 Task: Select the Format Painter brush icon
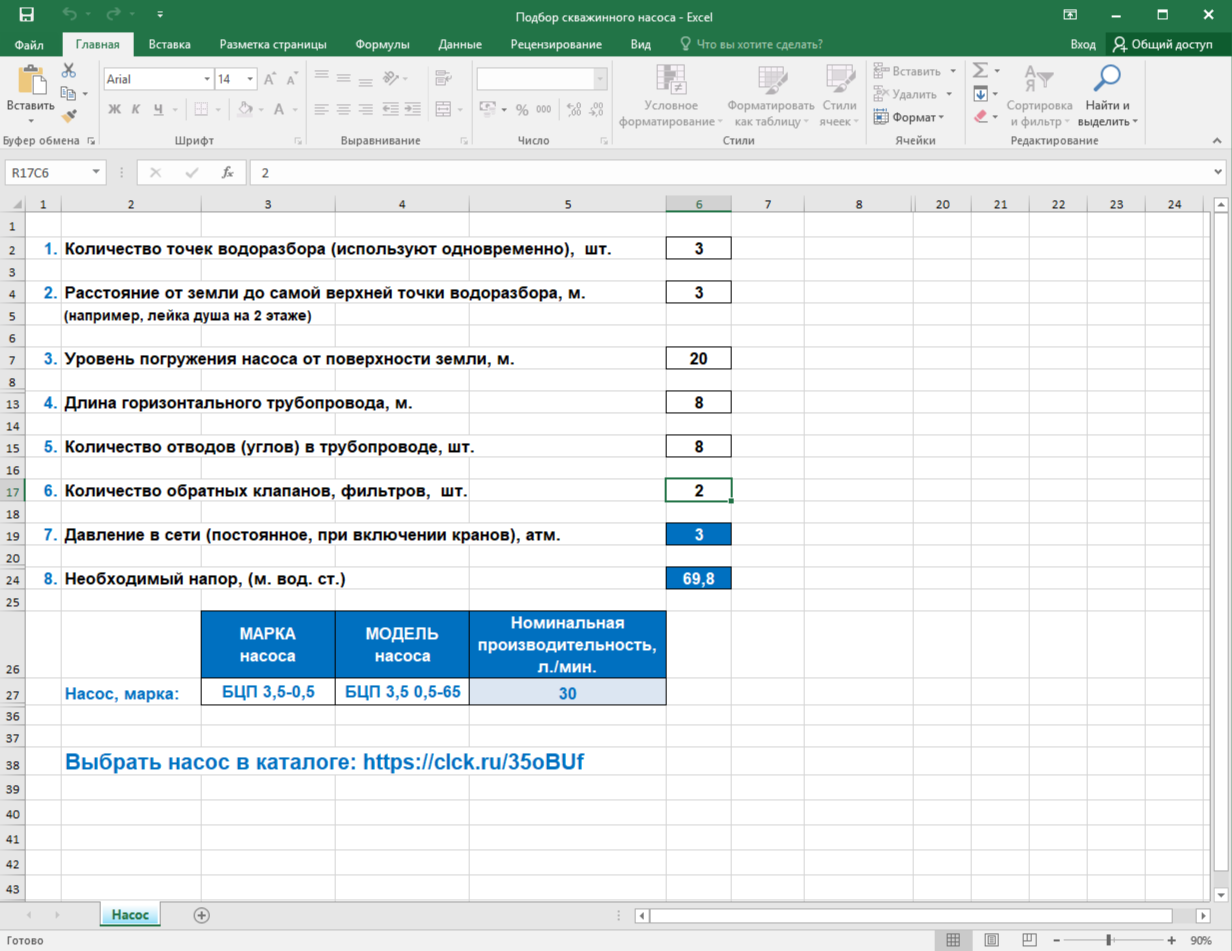[69, 116]
